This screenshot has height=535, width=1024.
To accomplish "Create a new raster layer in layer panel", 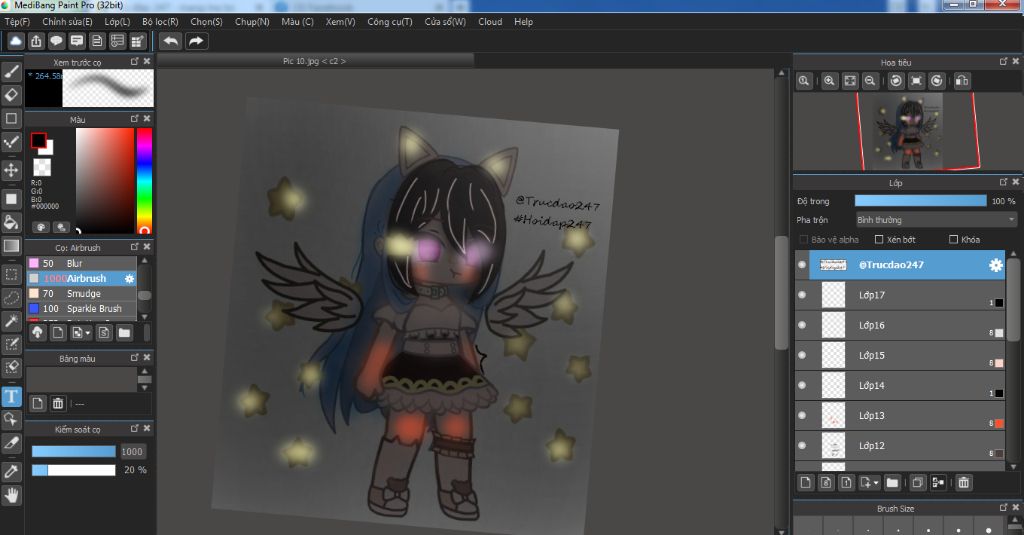I will (x=805, y=483).
